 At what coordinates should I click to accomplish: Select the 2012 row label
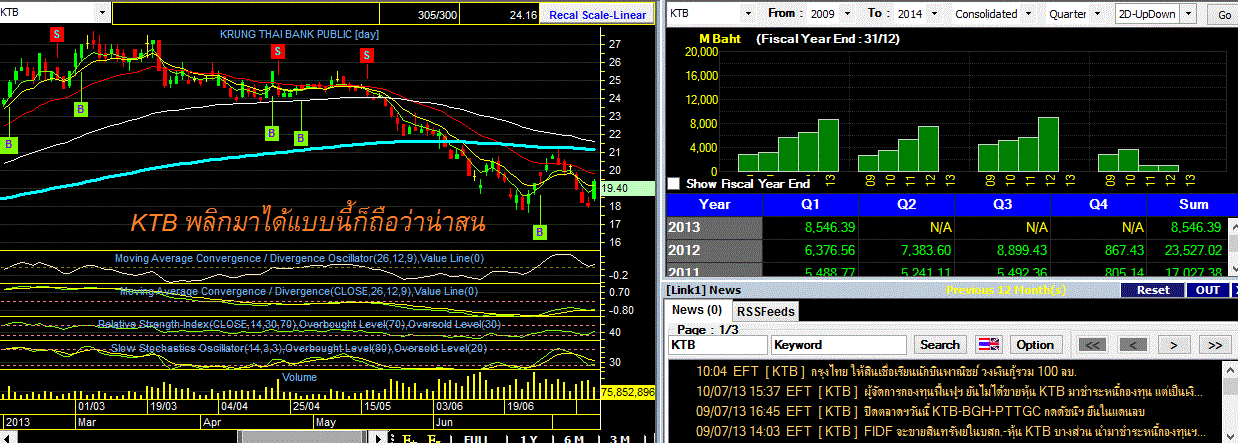pyautogui.click(x=714, y=250)
